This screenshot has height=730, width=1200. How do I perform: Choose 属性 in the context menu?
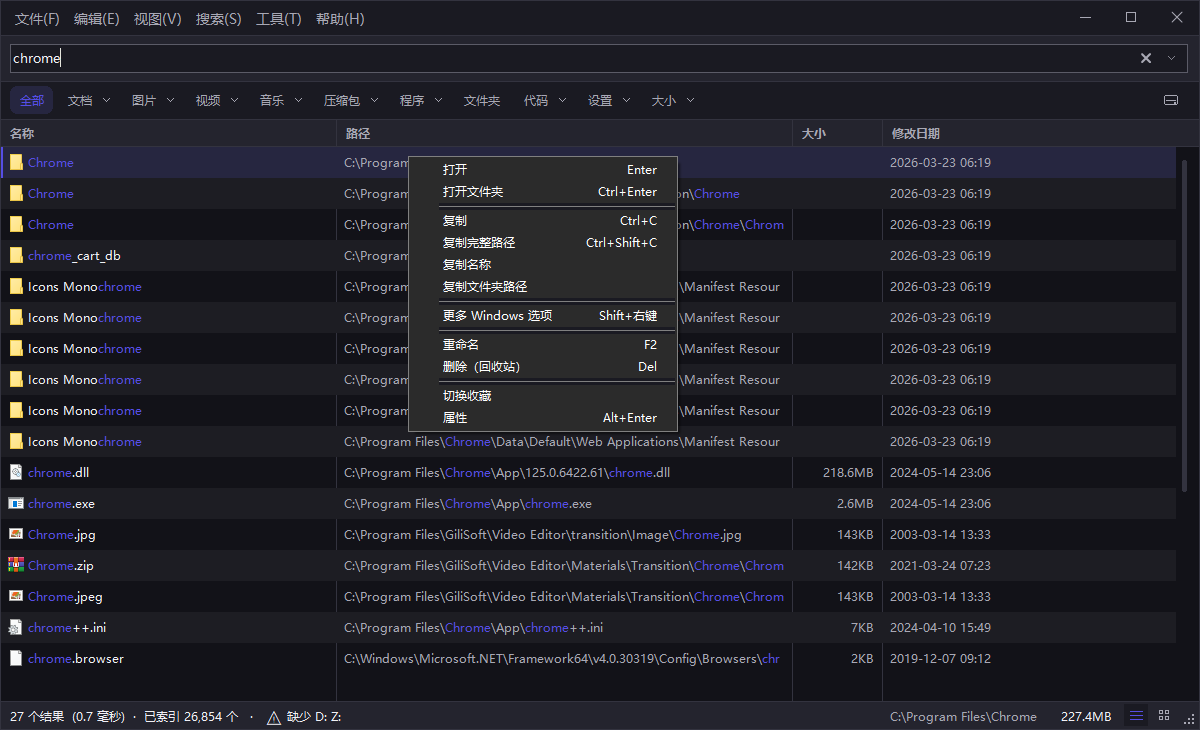click(x=543, y=418)
